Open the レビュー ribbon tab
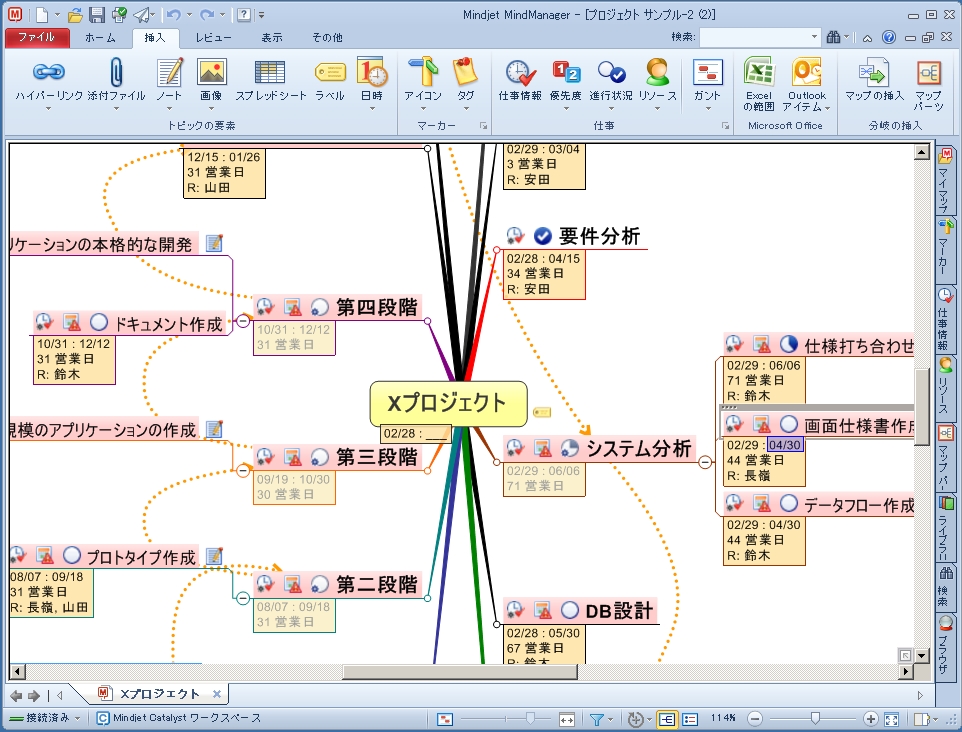 coord(213,37)
